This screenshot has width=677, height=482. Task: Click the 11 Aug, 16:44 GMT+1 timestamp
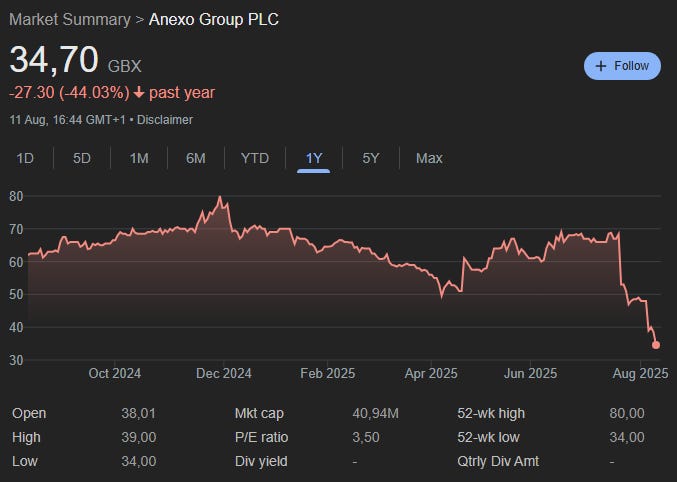67,120
